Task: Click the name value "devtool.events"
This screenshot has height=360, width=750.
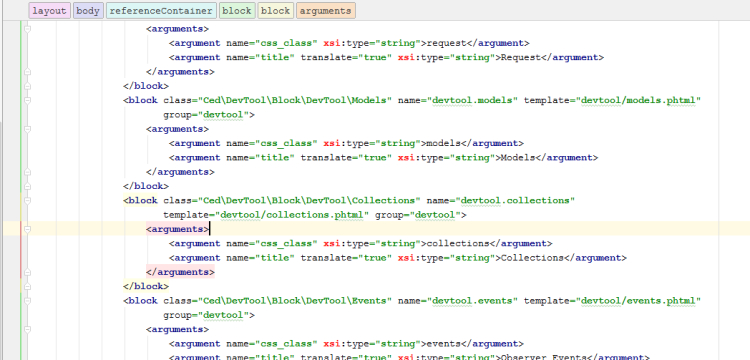Action: (473, 301)
